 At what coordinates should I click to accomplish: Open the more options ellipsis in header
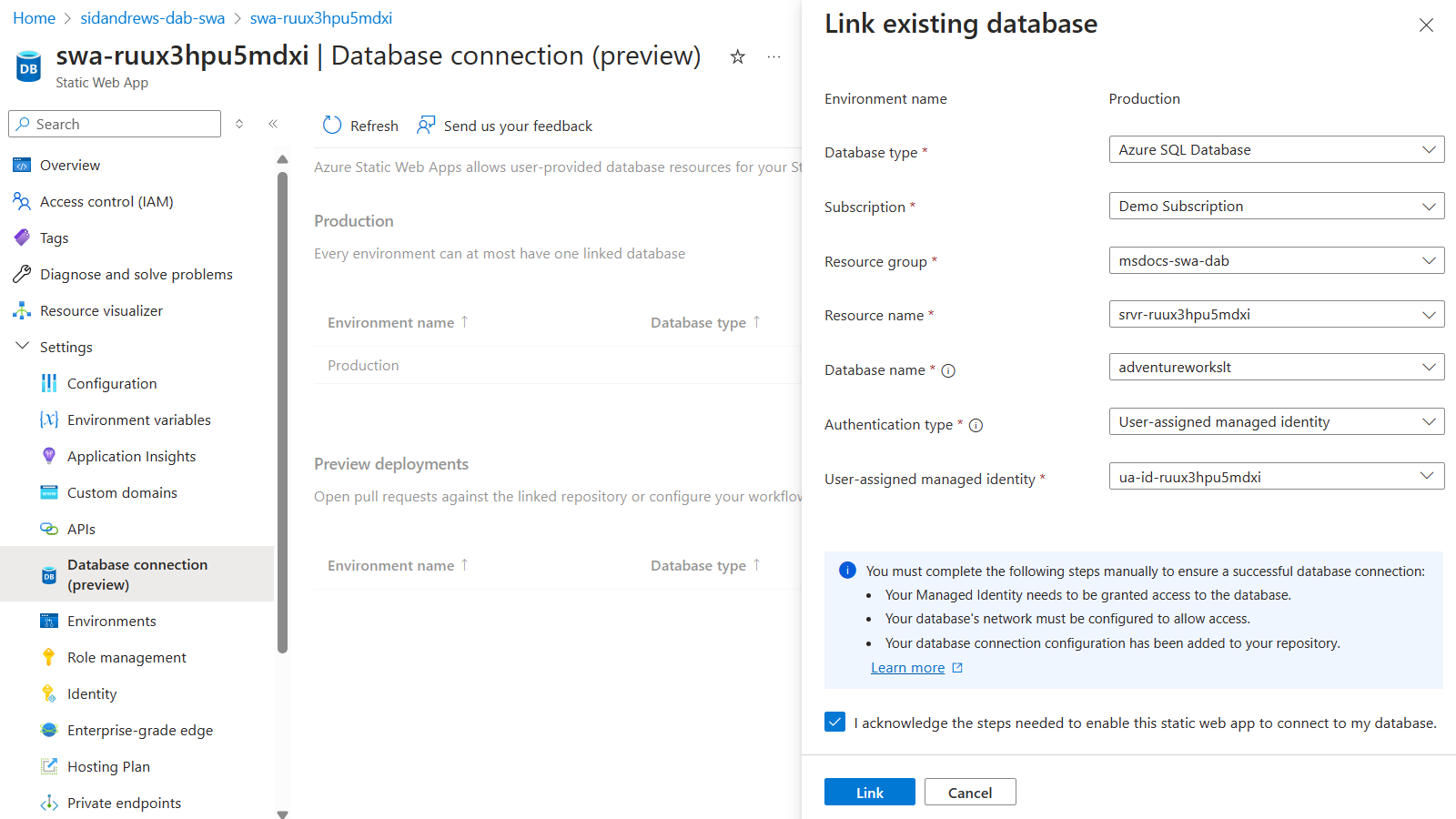(773, 56)
